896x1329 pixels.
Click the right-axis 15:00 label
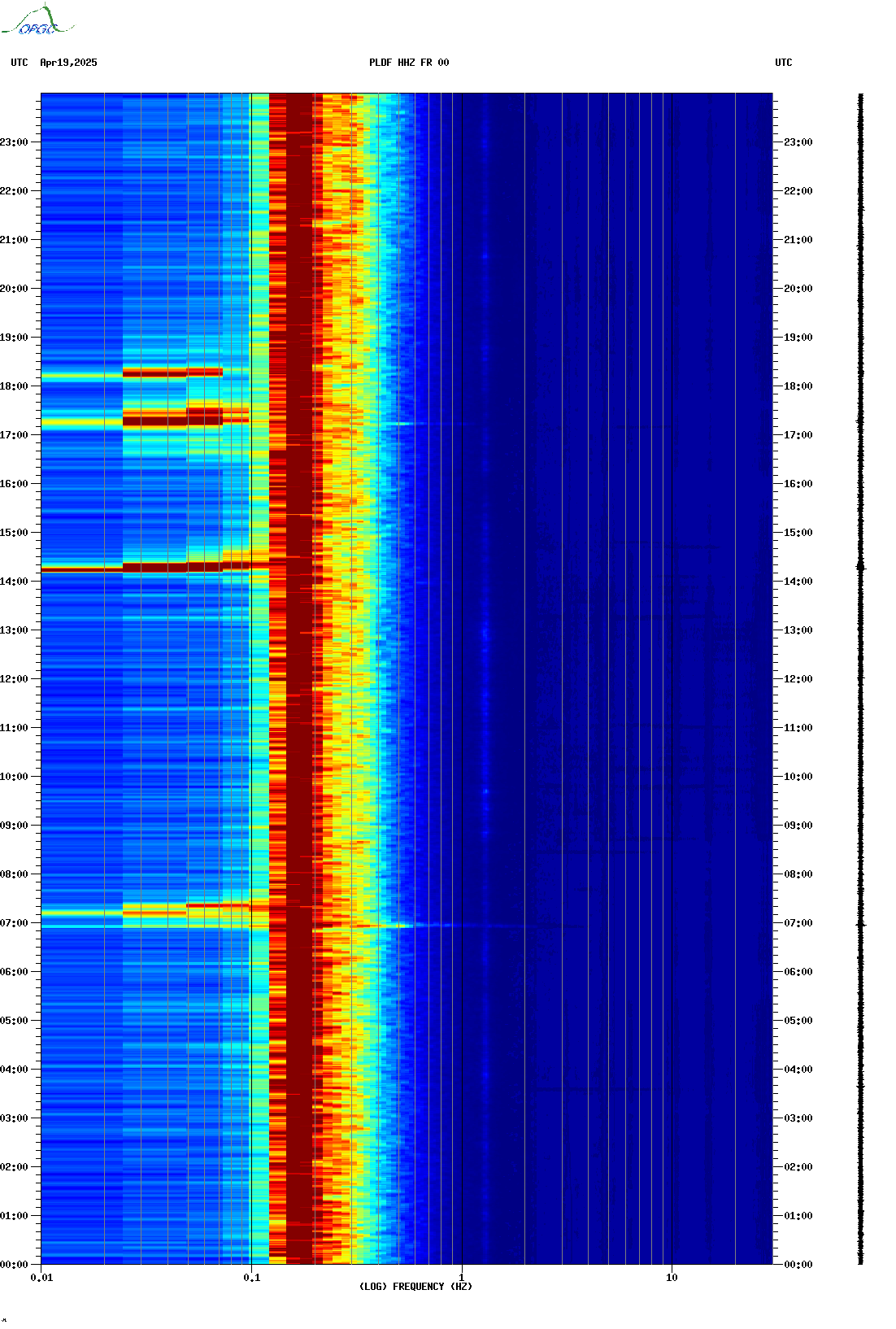tap(798, 533)
